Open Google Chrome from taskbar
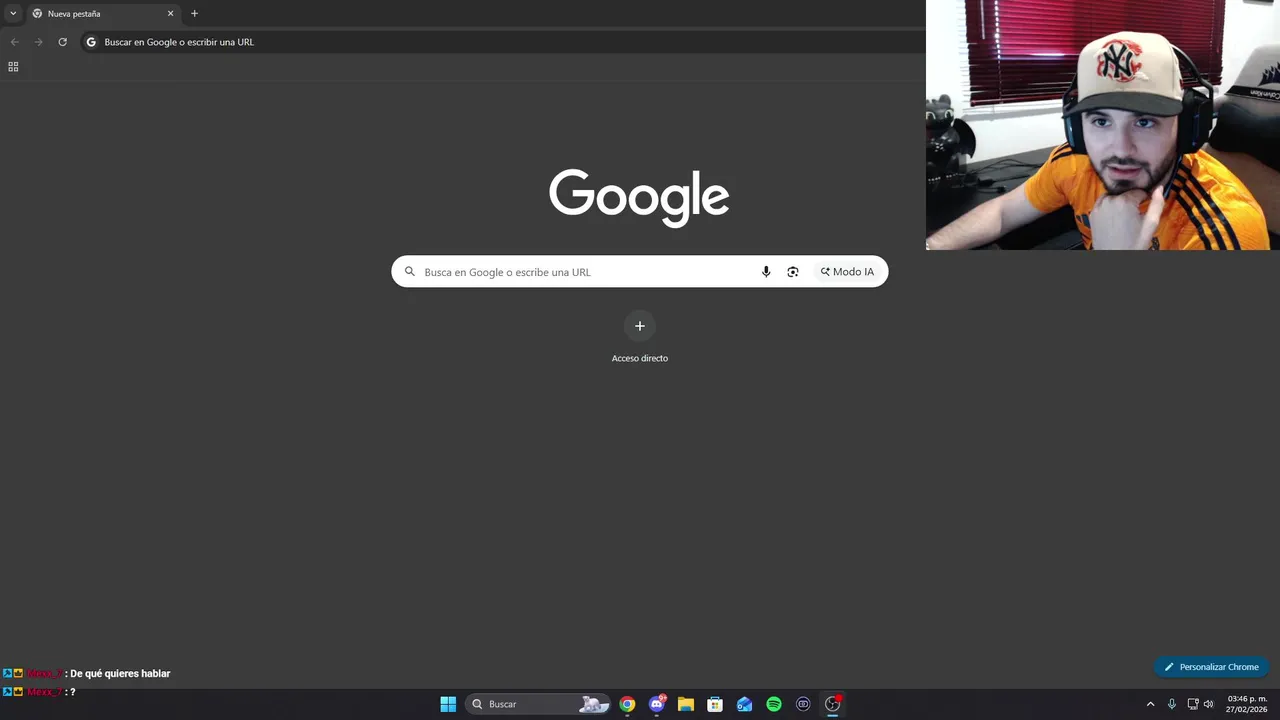This screenshot has height=720, width=1280. 627,704
